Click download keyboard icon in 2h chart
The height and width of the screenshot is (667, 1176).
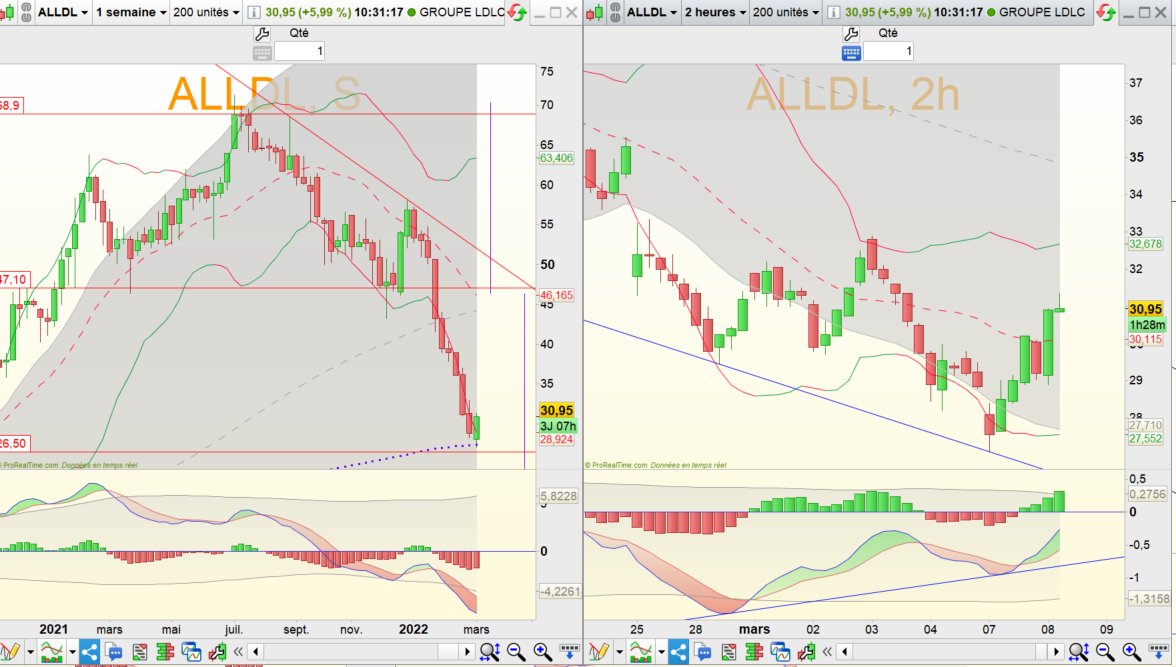click(1158, 650)
